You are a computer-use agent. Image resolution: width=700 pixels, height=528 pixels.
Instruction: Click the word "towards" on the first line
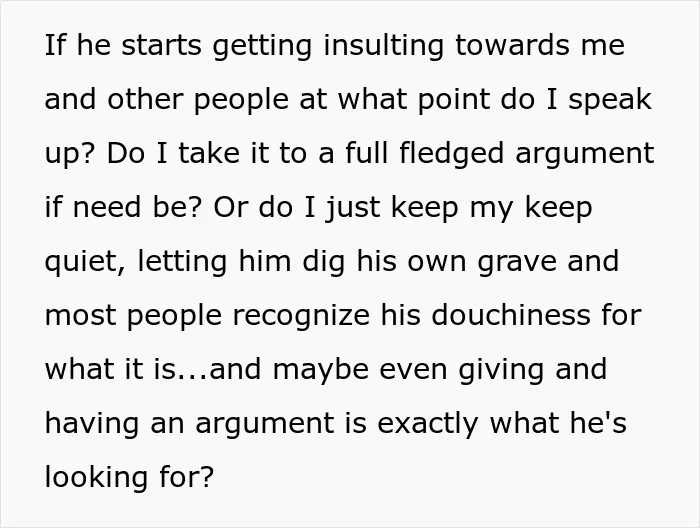pos(512,46)
